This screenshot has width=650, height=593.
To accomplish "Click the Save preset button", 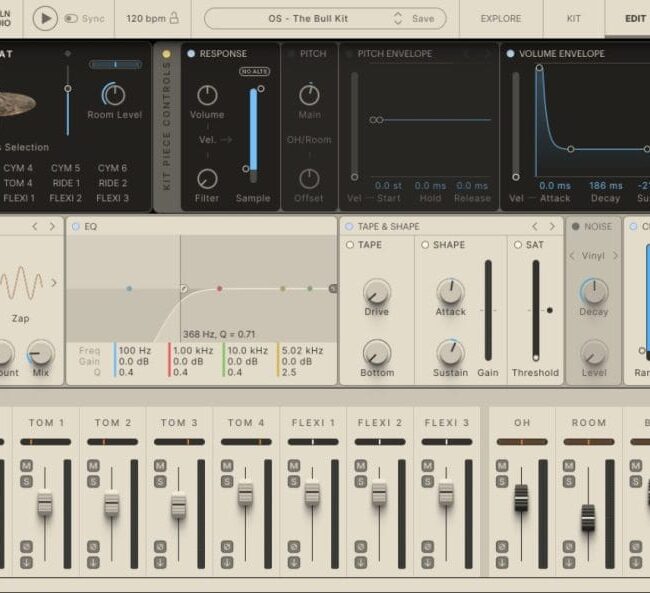I will (423, 18).
